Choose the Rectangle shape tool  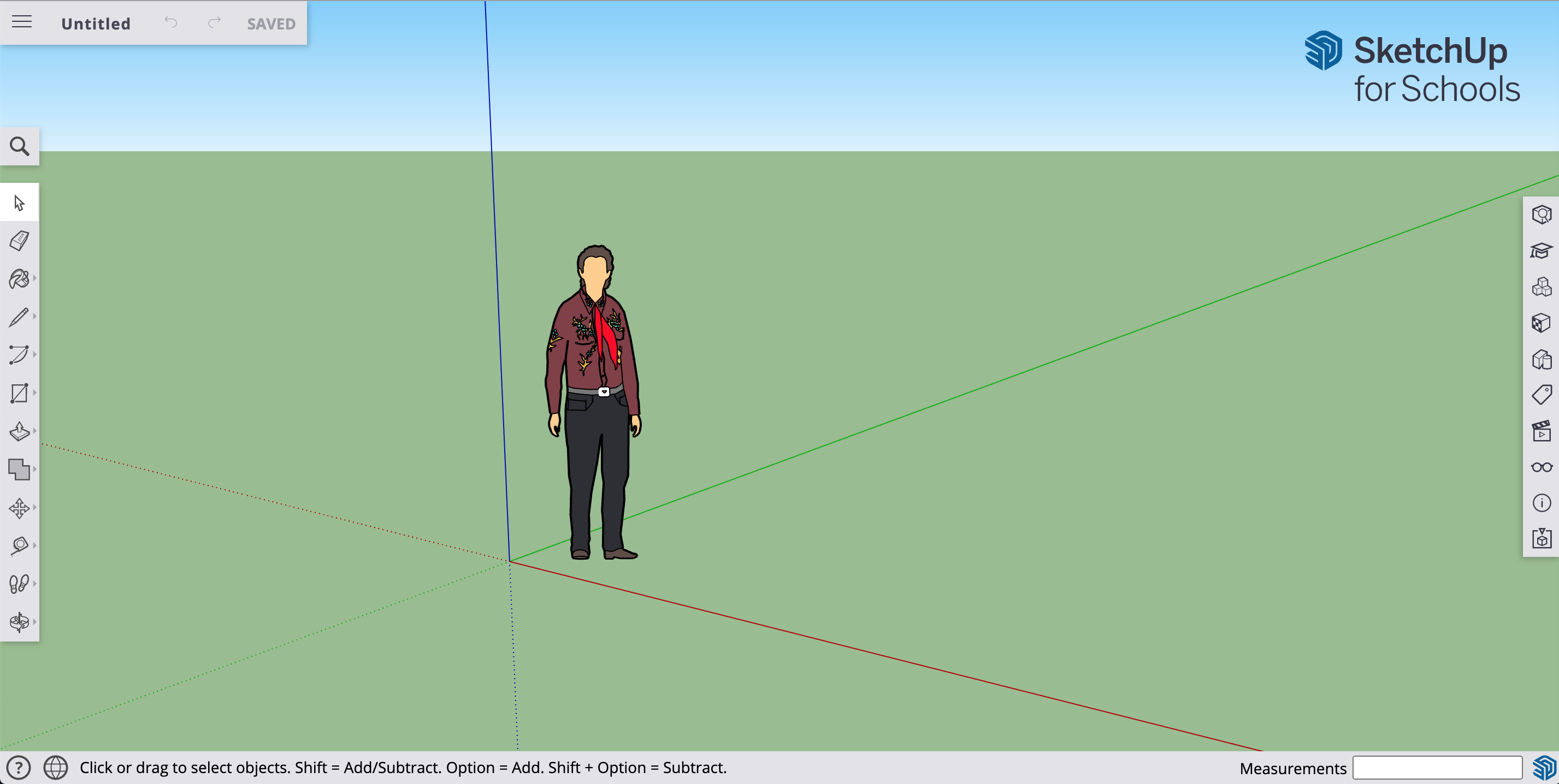pos(18,393)
